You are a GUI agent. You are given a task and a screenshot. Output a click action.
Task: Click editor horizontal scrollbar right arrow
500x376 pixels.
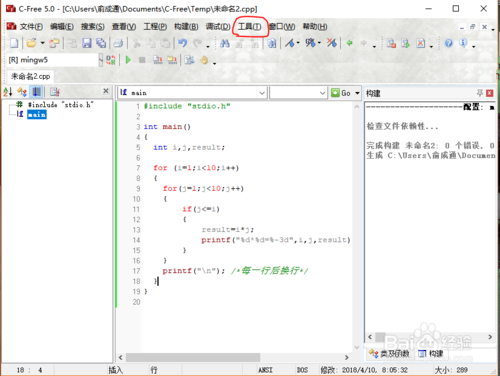347,357
